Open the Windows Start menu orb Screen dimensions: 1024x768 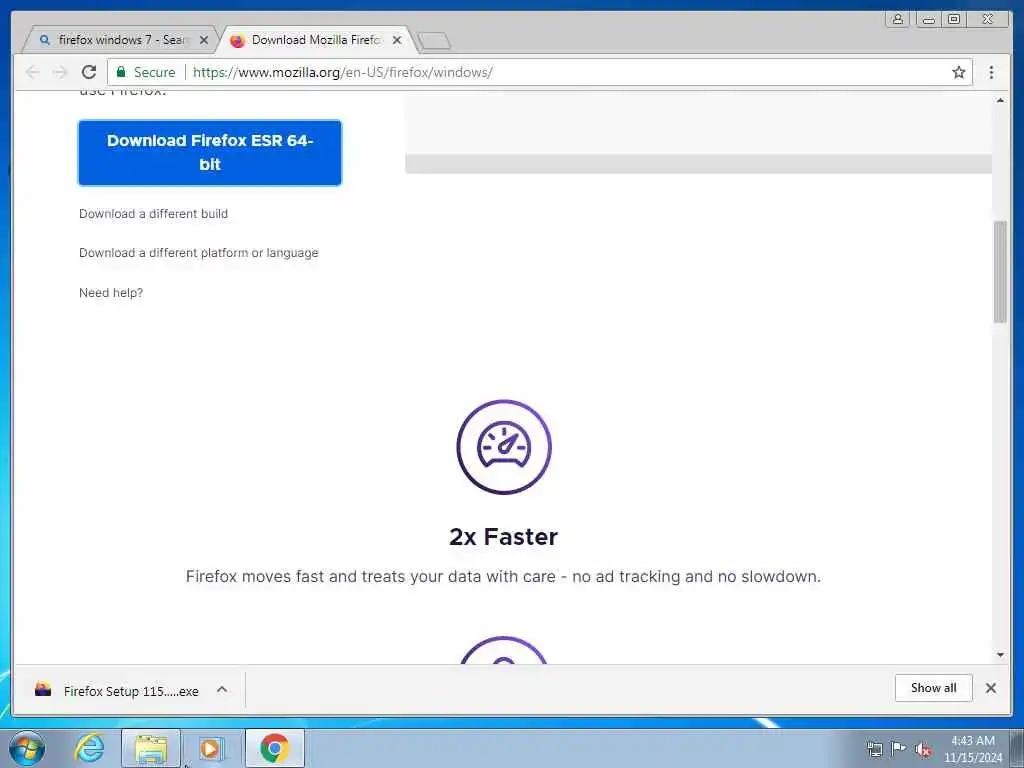click(27, 749)
